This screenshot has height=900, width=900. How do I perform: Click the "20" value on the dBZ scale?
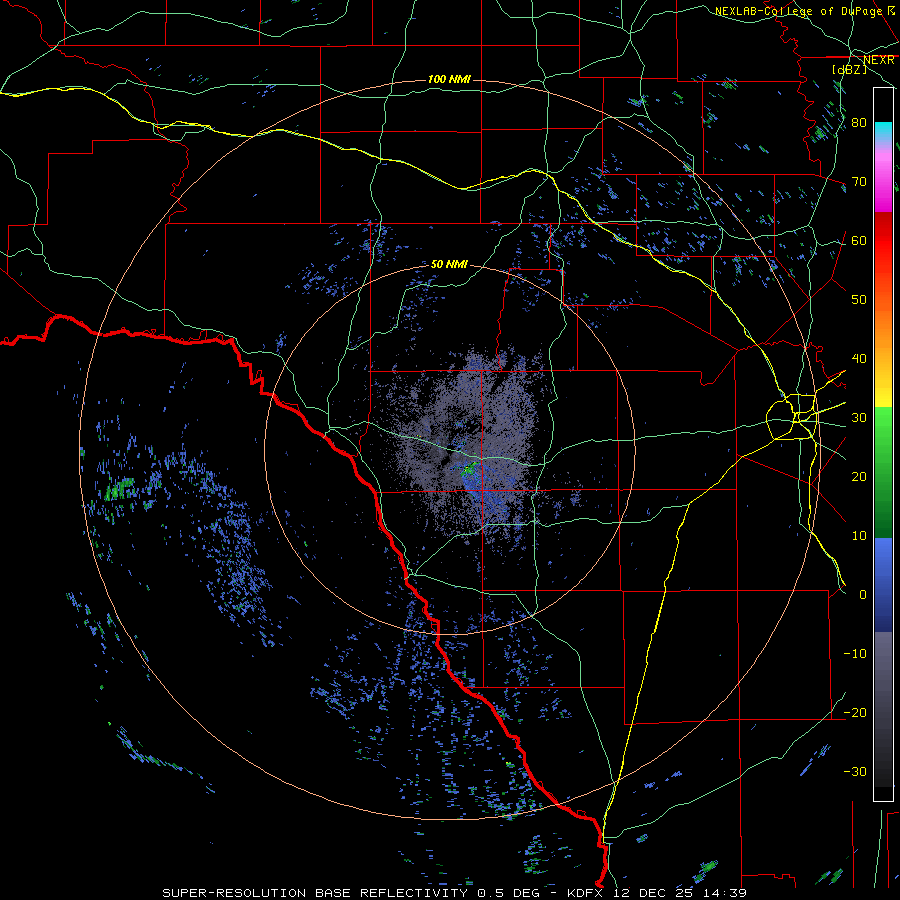[859, 476]
